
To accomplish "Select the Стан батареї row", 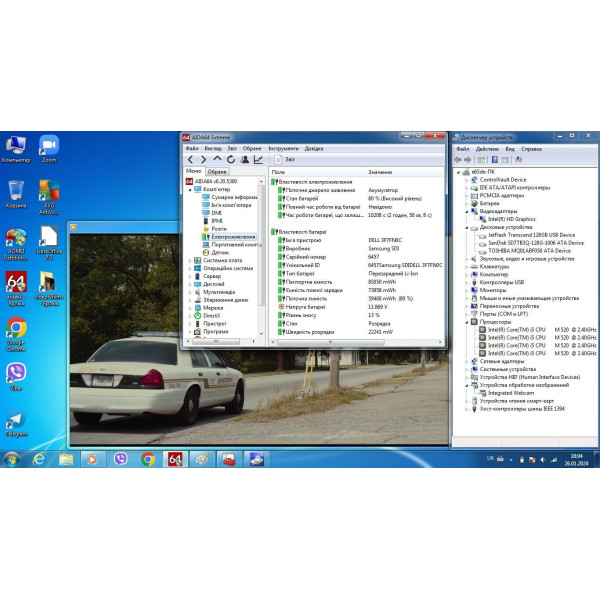I will tap(357, 199).
